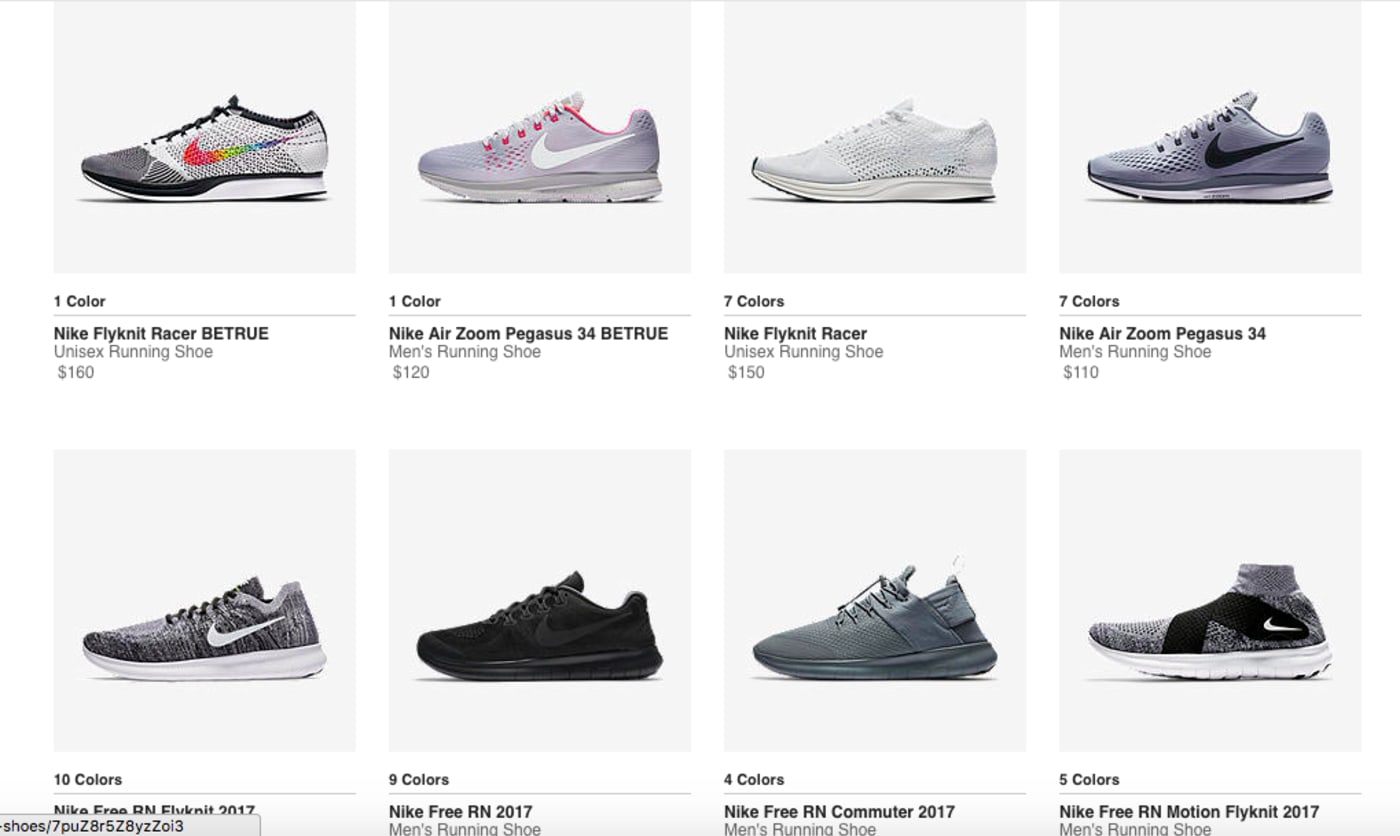
Task: Click the 10 Colors label for Free RN Flyknit
Action: (x=88, y=780)
